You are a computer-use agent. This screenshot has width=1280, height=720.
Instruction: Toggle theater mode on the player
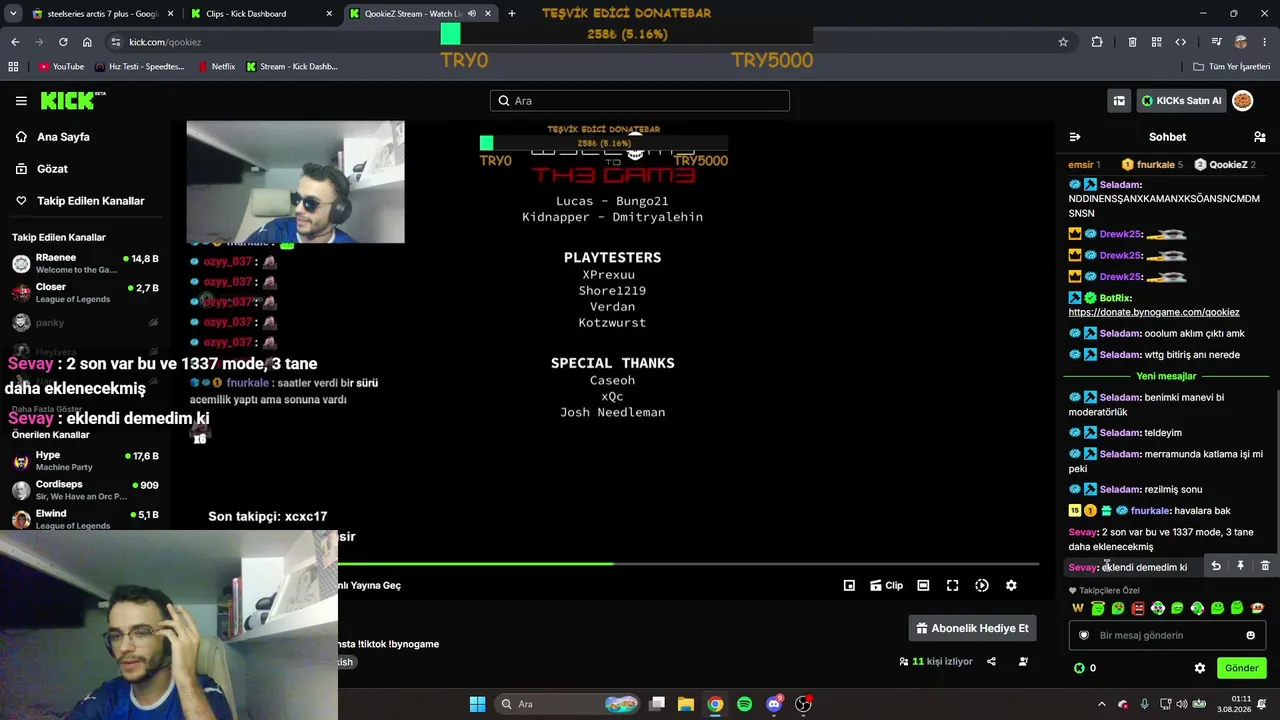click(923, 585)
